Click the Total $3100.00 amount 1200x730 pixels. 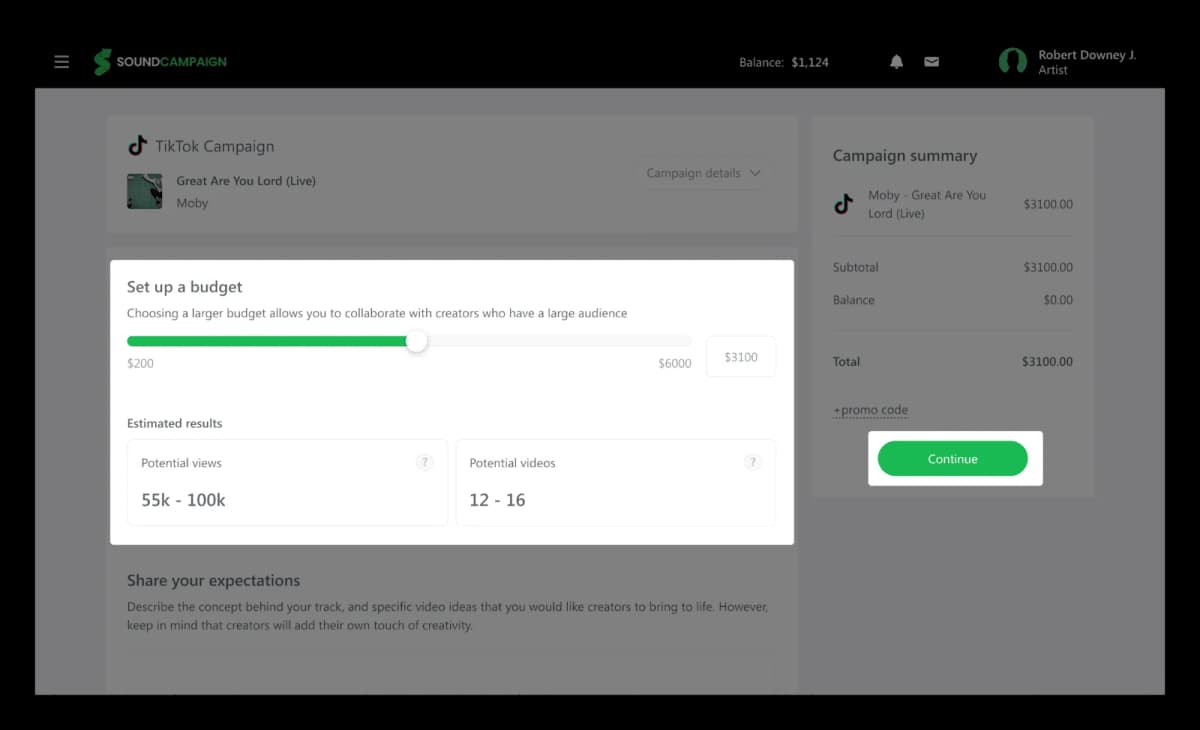tap(1047, 362)
